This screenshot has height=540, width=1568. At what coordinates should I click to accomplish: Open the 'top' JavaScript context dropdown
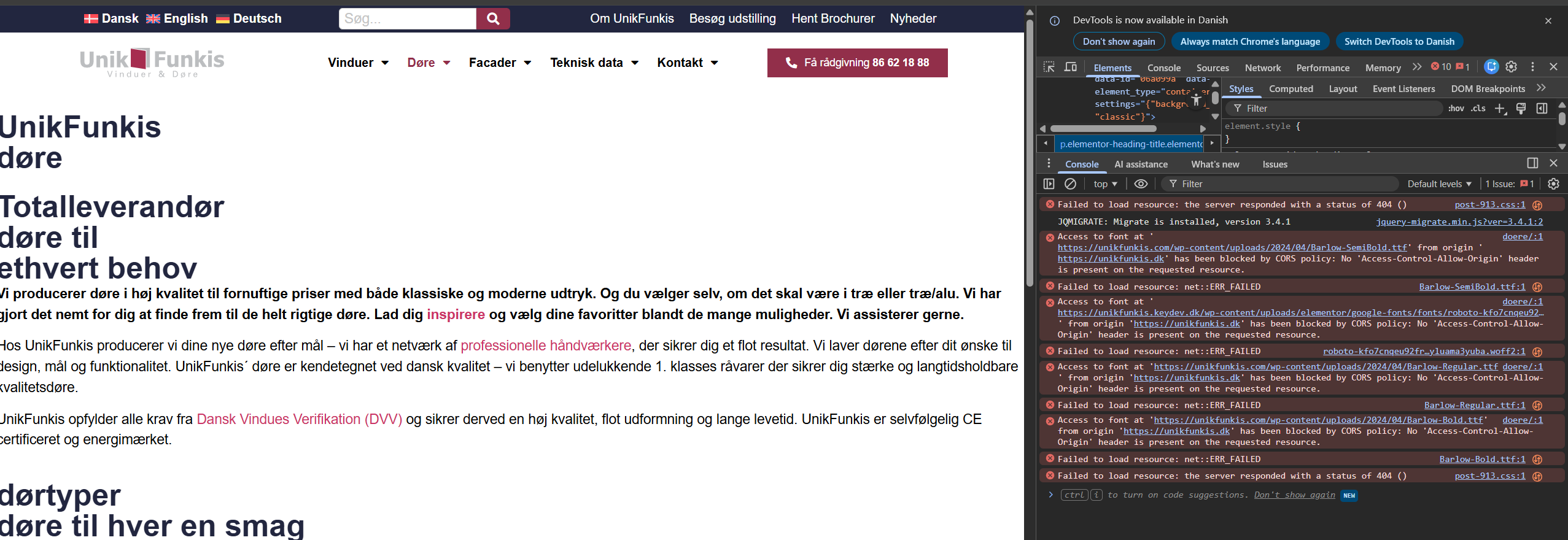1105,184
